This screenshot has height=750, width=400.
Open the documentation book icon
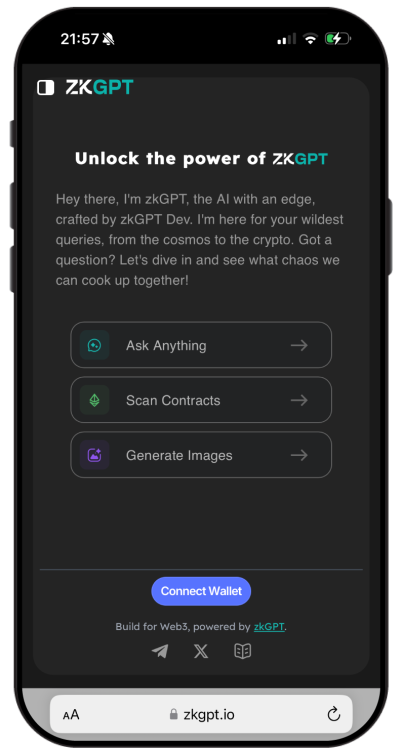point(243,651)
